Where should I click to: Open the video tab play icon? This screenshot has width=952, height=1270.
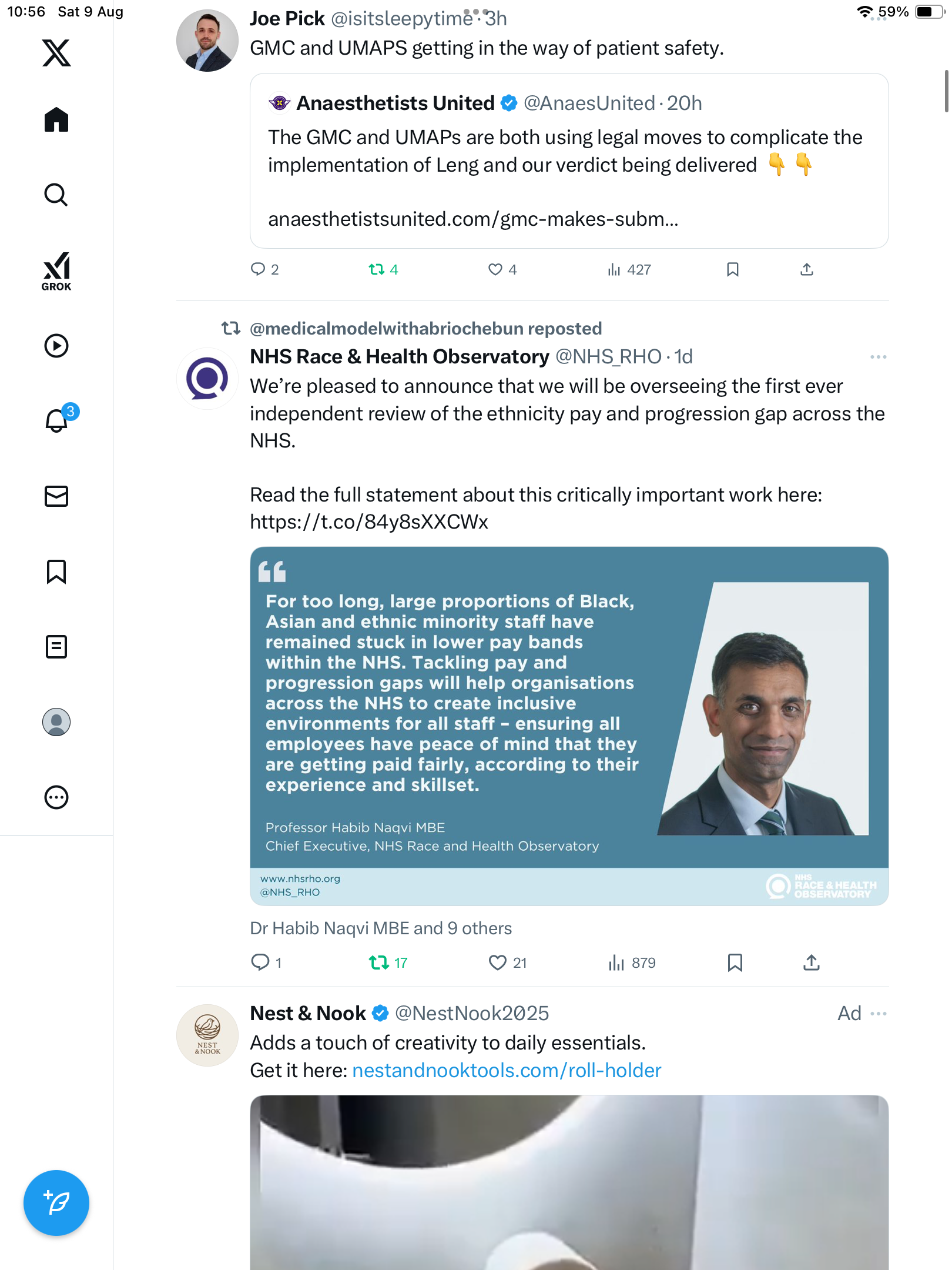[56, 346]
